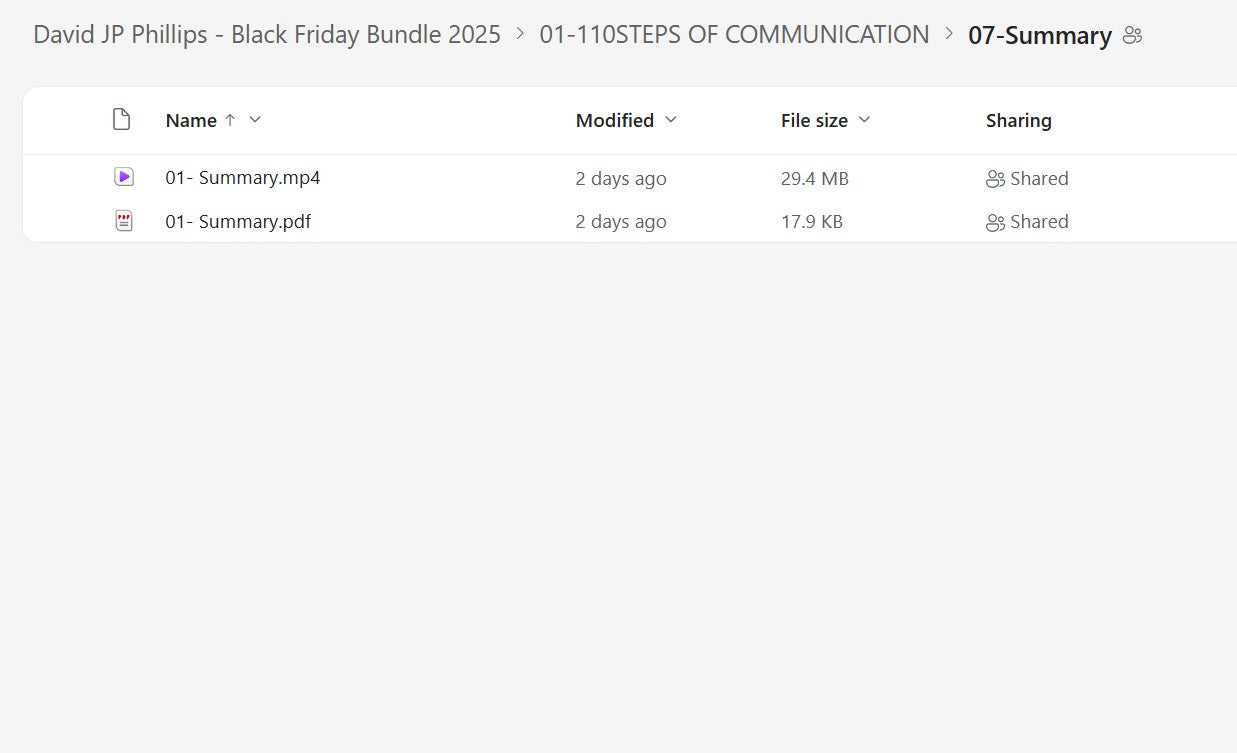This screenshot has width=1237, height=753.
Task: Open the 01- Summary.mp4 file
Action: pyautogui.click(x=243, y=178)
